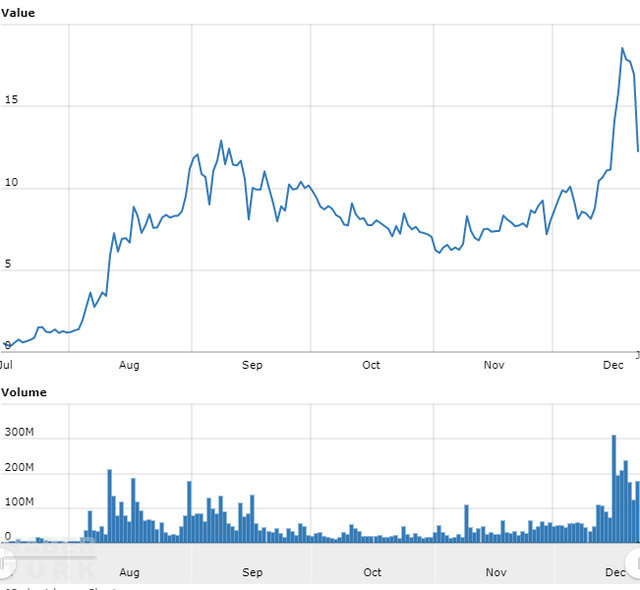The height and width of the screenshot is (590, 640).
Task: Click the Value chart title
Action: pyautogui.click(x=18, y=12)
